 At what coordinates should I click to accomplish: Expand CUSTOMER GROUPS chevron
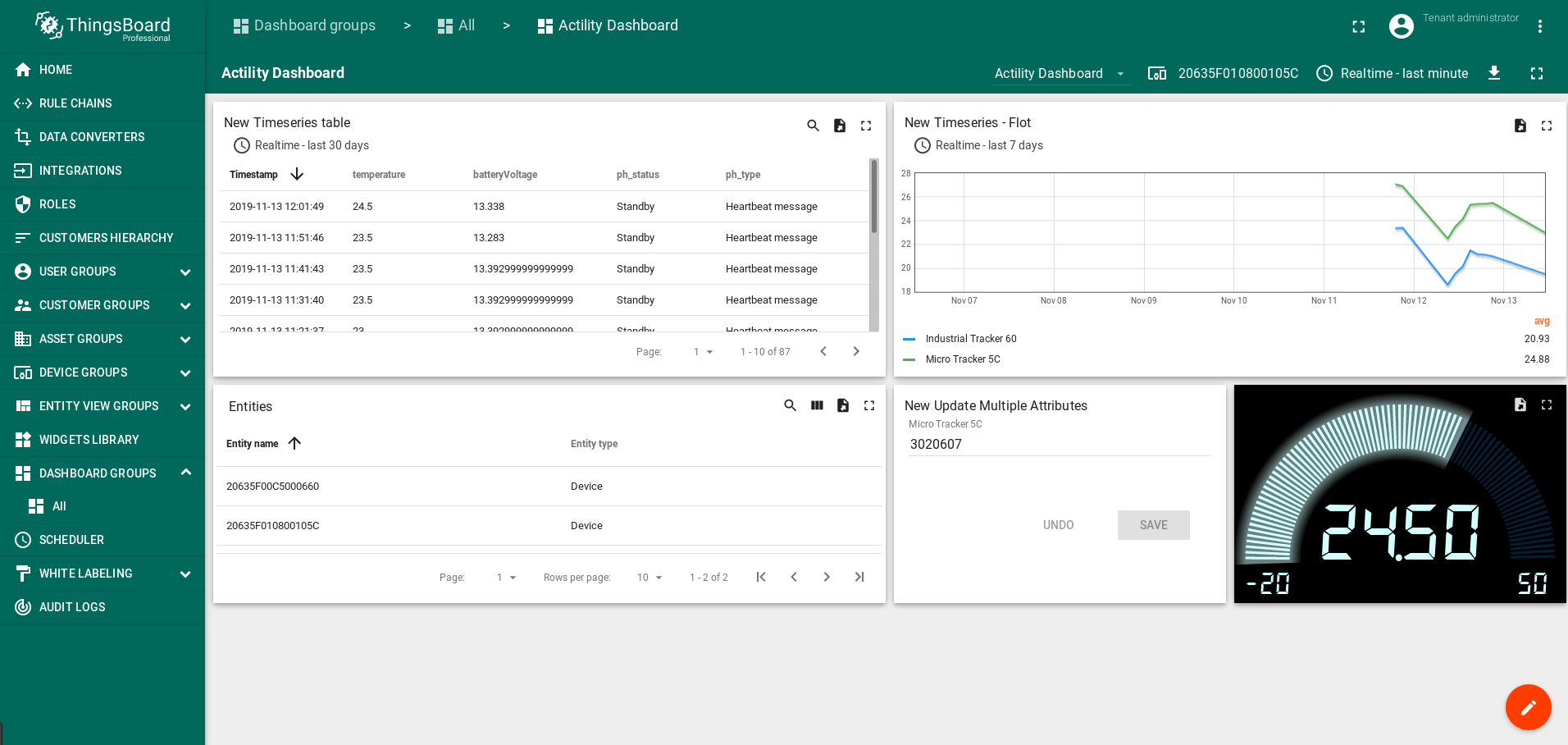[x=185, y=305]
